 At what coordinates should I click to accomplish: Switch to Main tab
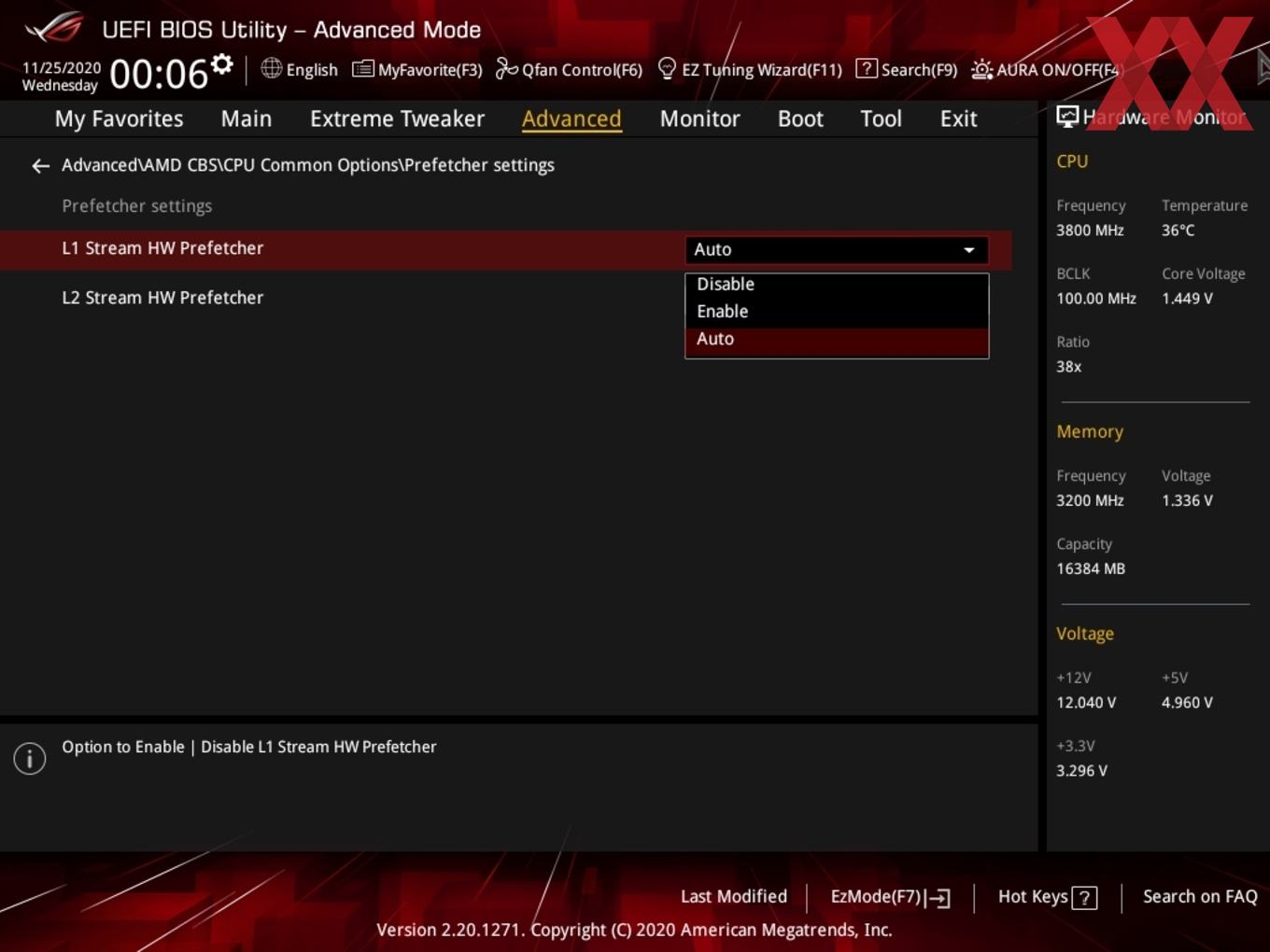[x=247, y=119]
